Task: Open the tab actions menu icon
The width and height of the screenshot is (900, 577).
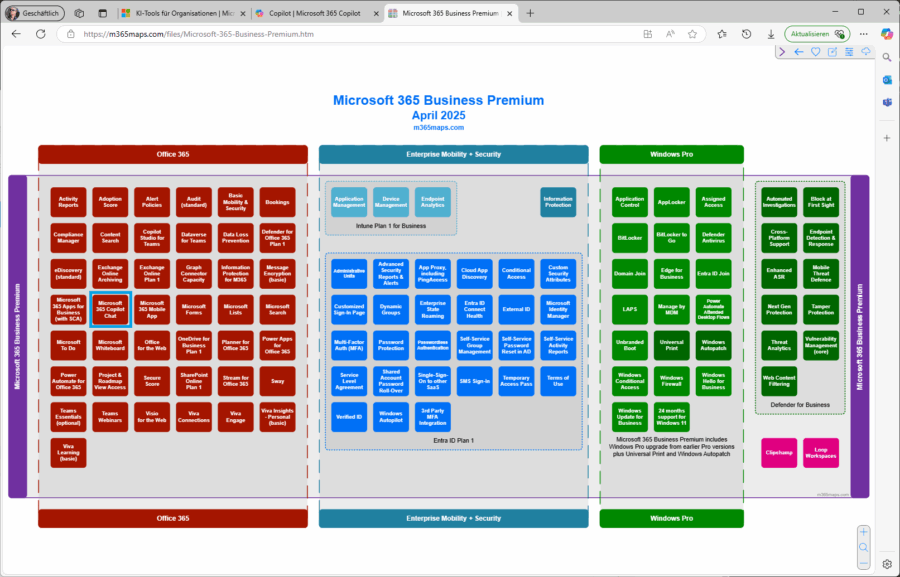Action: coord(103,13)
